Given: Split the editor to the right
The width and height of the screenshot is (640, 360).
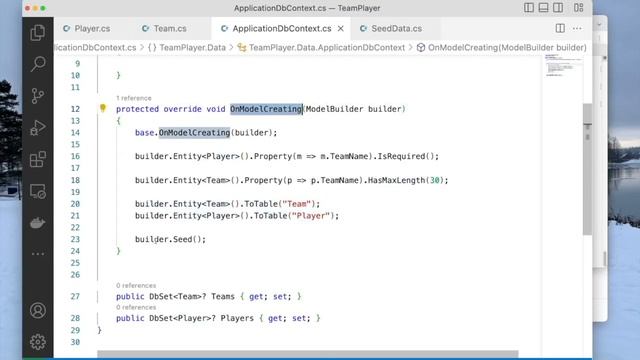Looking at the screenshot, I should 560,28.
